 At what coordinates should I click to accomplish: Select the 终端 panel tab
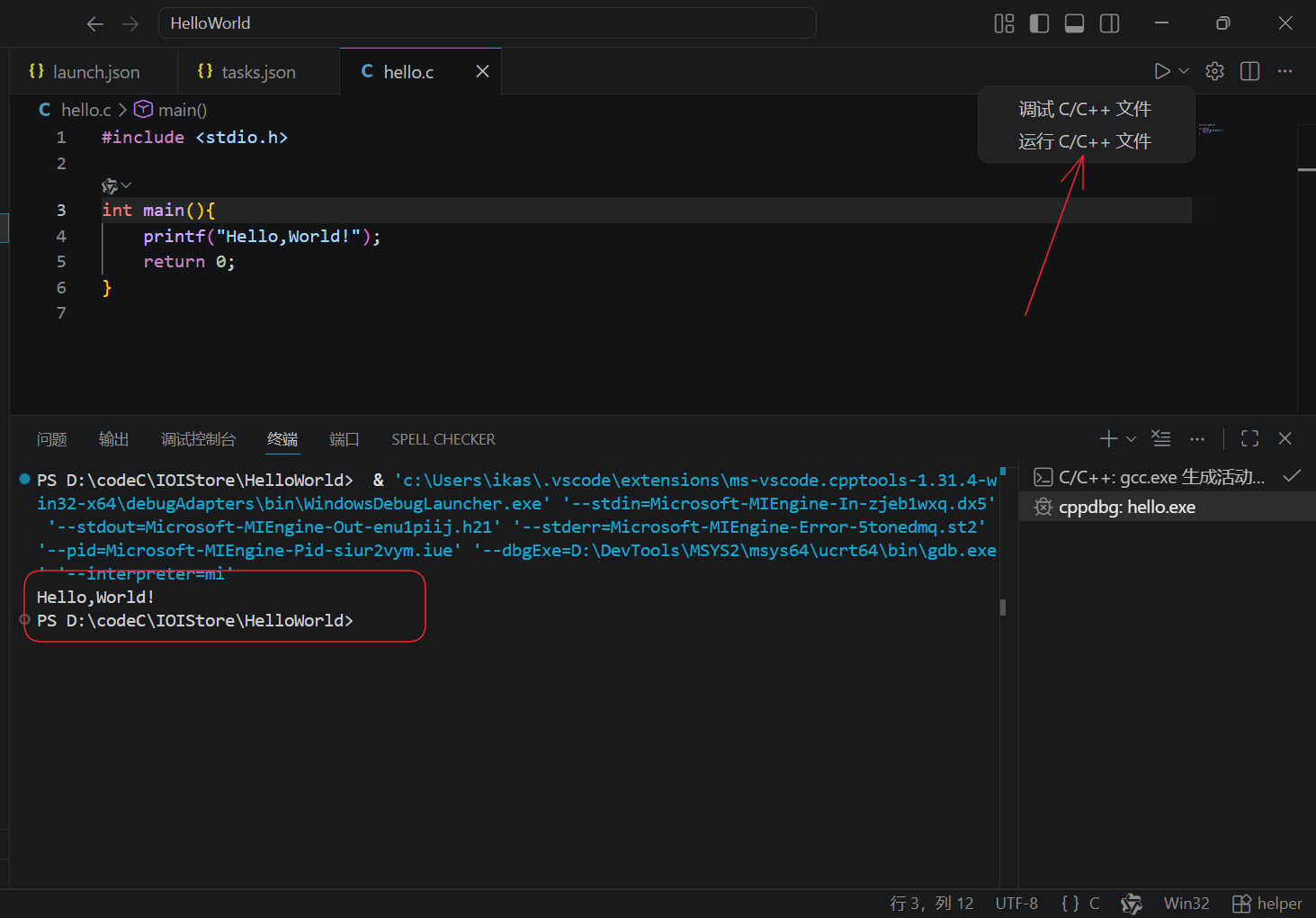coord(282,439)
